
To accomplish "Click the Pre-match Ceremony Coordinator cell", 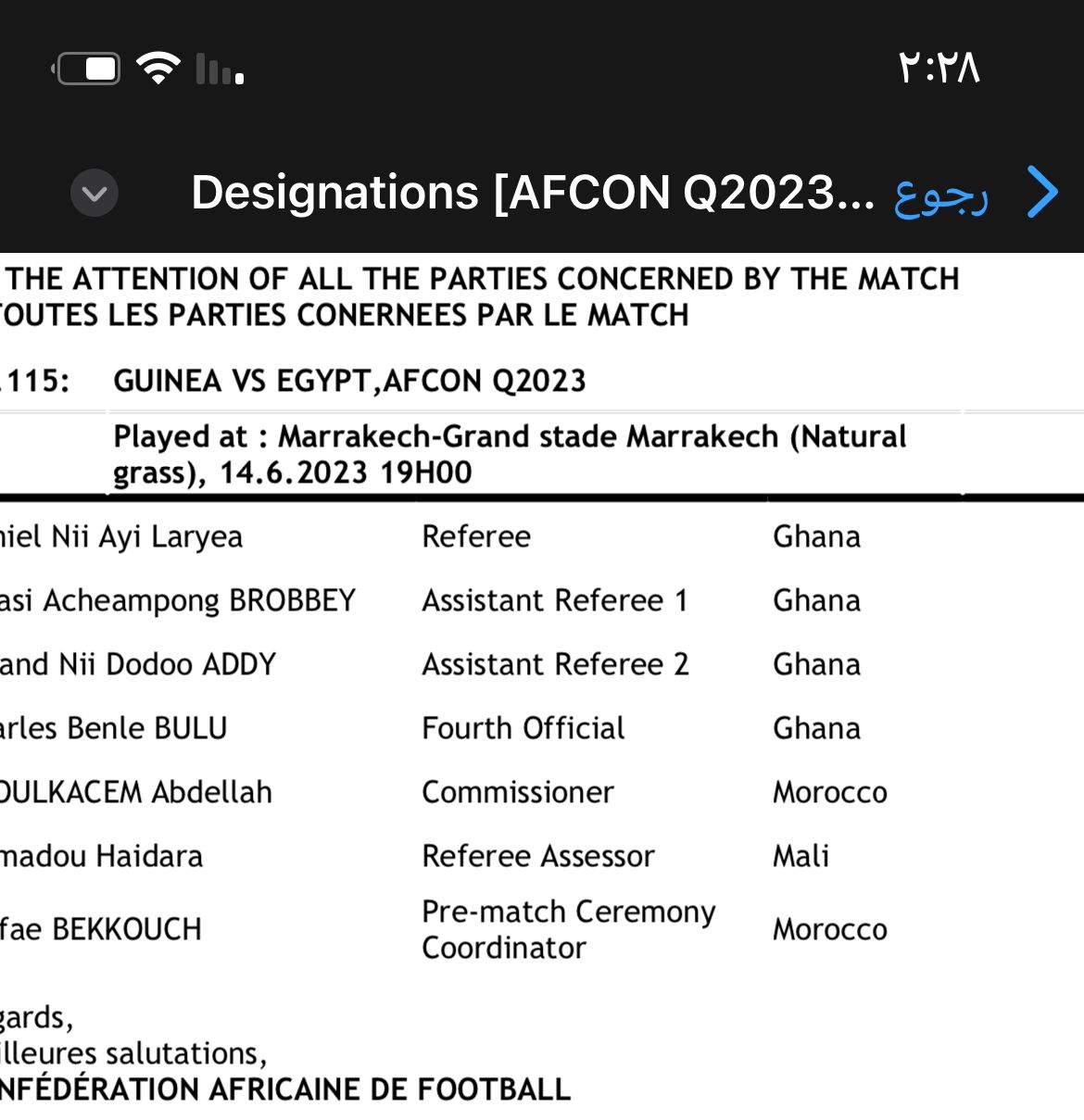I will 569,929.
